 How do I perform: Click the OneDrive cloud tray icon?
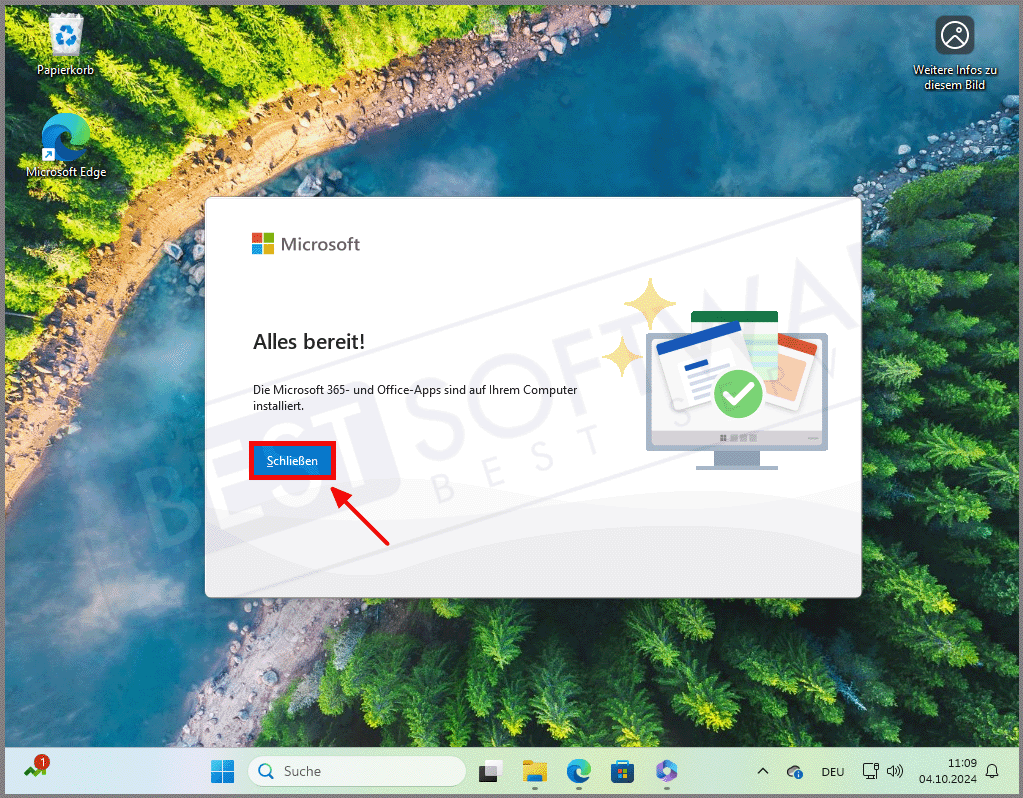click(794, 772)
